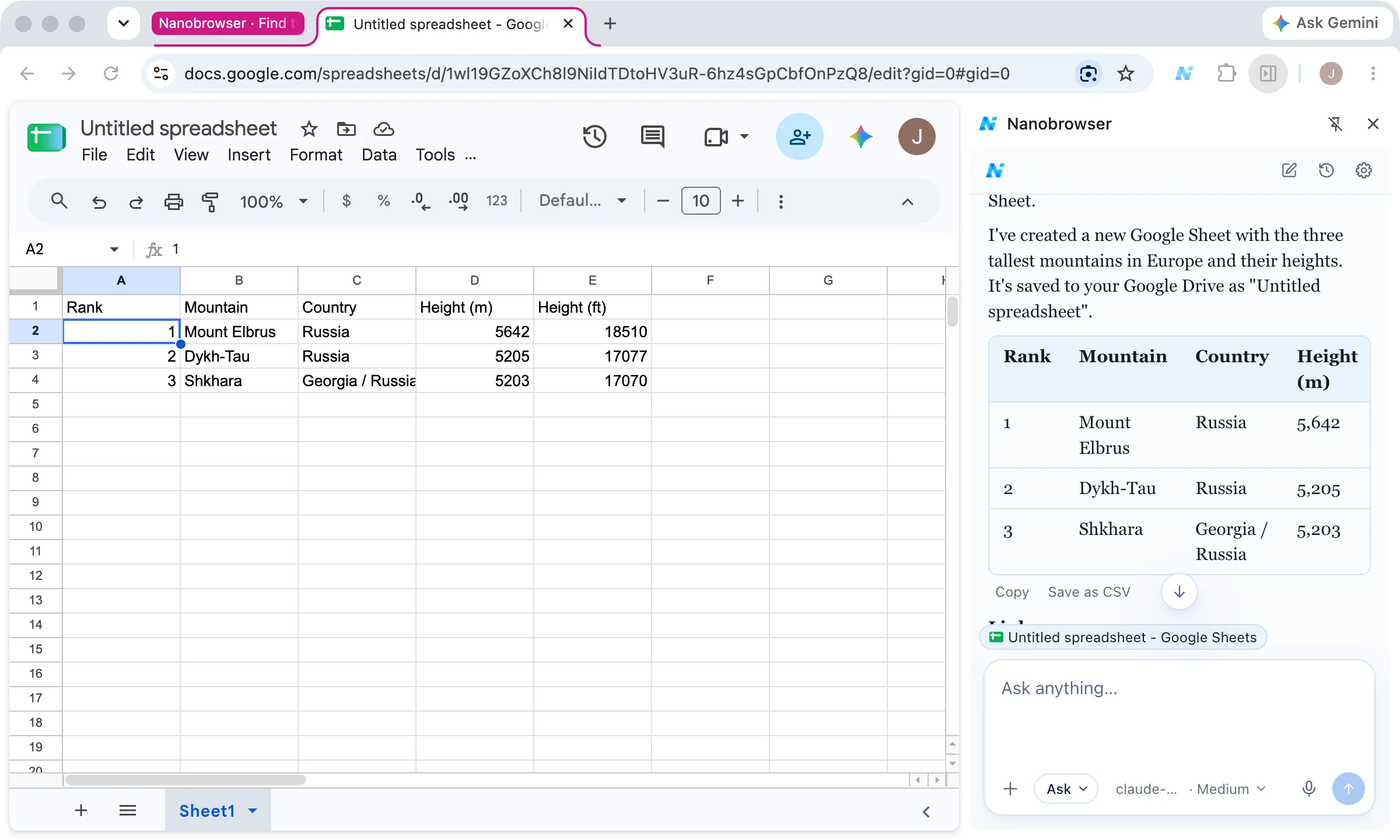Star the Untitled spreadsheet document
Viewport: 1400px width, 840px height.
tap(309, 129)
